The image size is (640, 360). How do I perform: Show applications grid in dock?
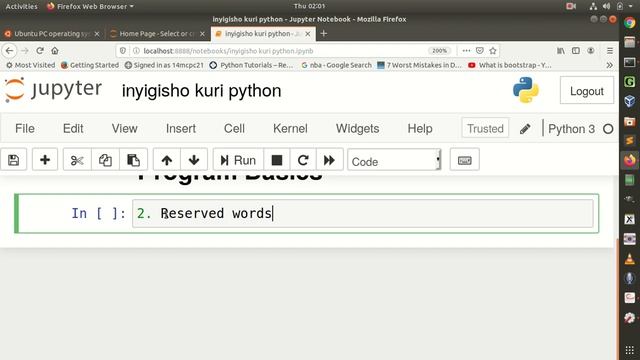pyautogui.click(x=629, y=350)
